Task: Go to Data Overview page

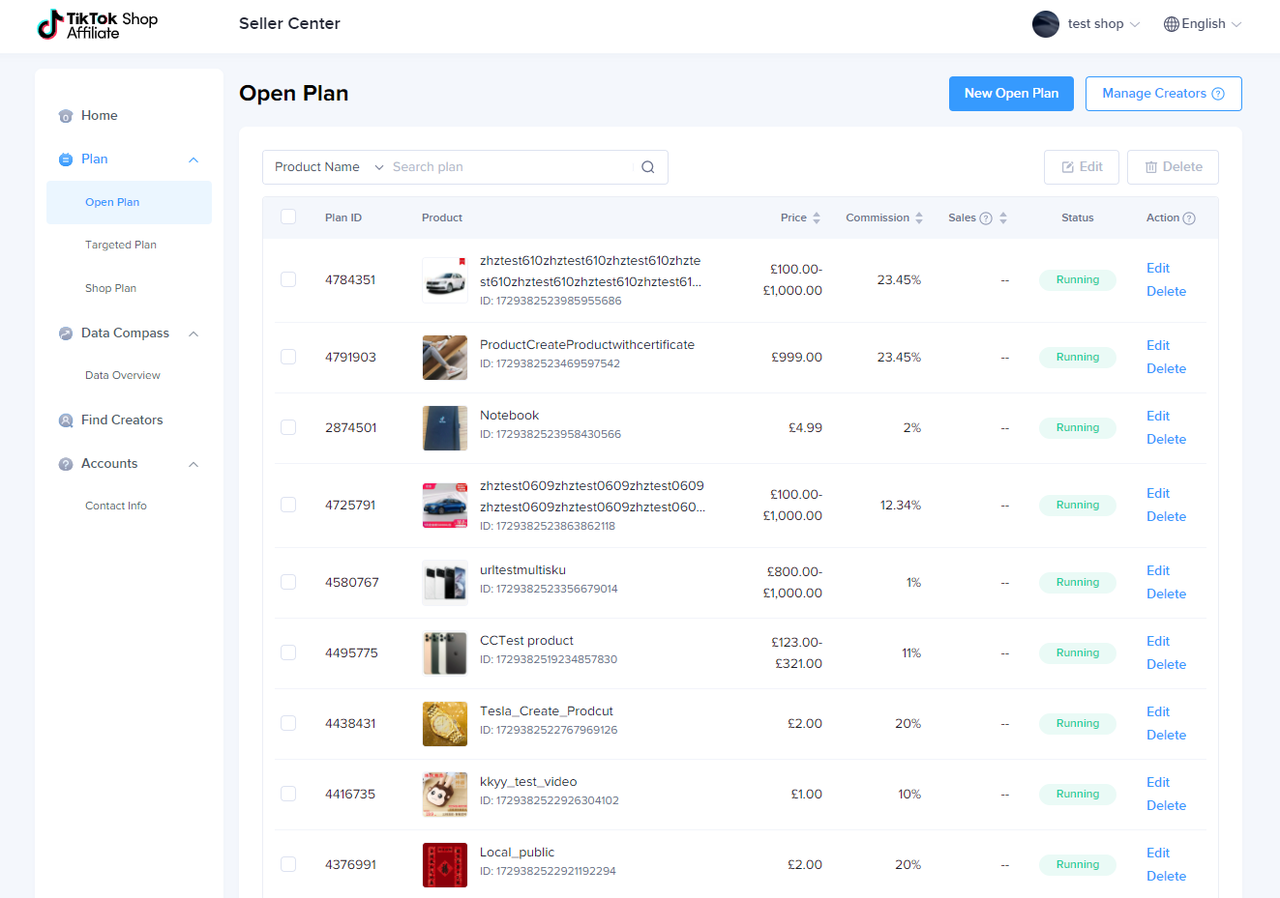Action: pyautogui.click(x=122, y=376)
